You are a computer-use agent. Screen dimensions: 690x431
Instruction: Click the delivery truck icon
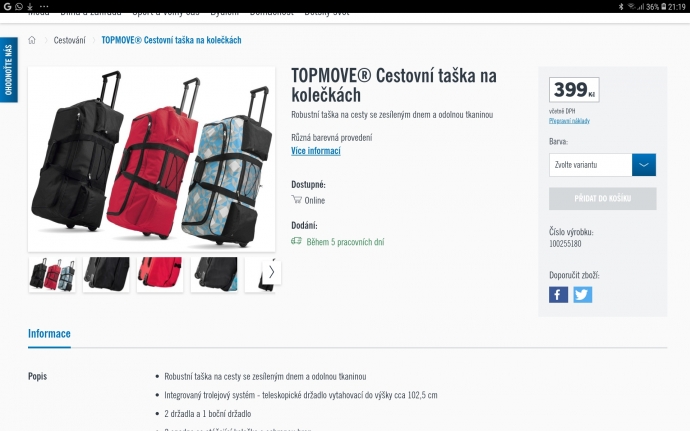(x=296, y=241)
